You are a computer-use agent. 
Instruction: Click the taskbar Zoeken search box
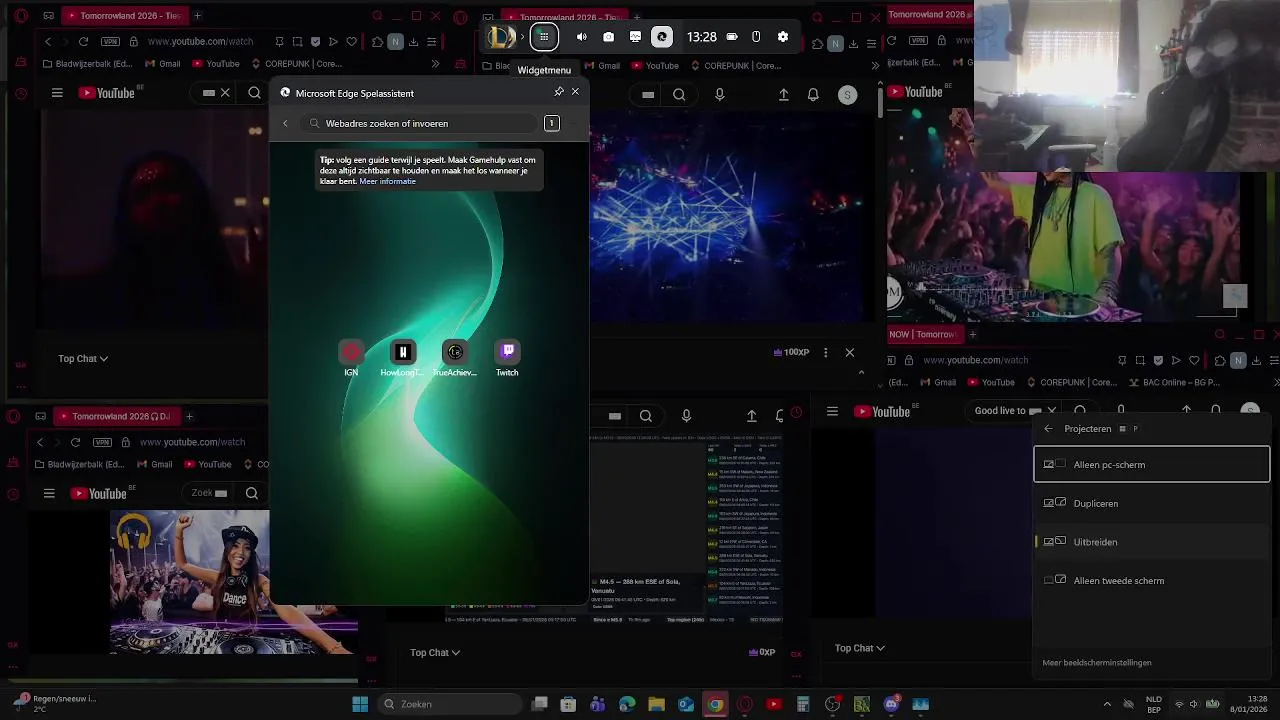(x=448, y=704)
